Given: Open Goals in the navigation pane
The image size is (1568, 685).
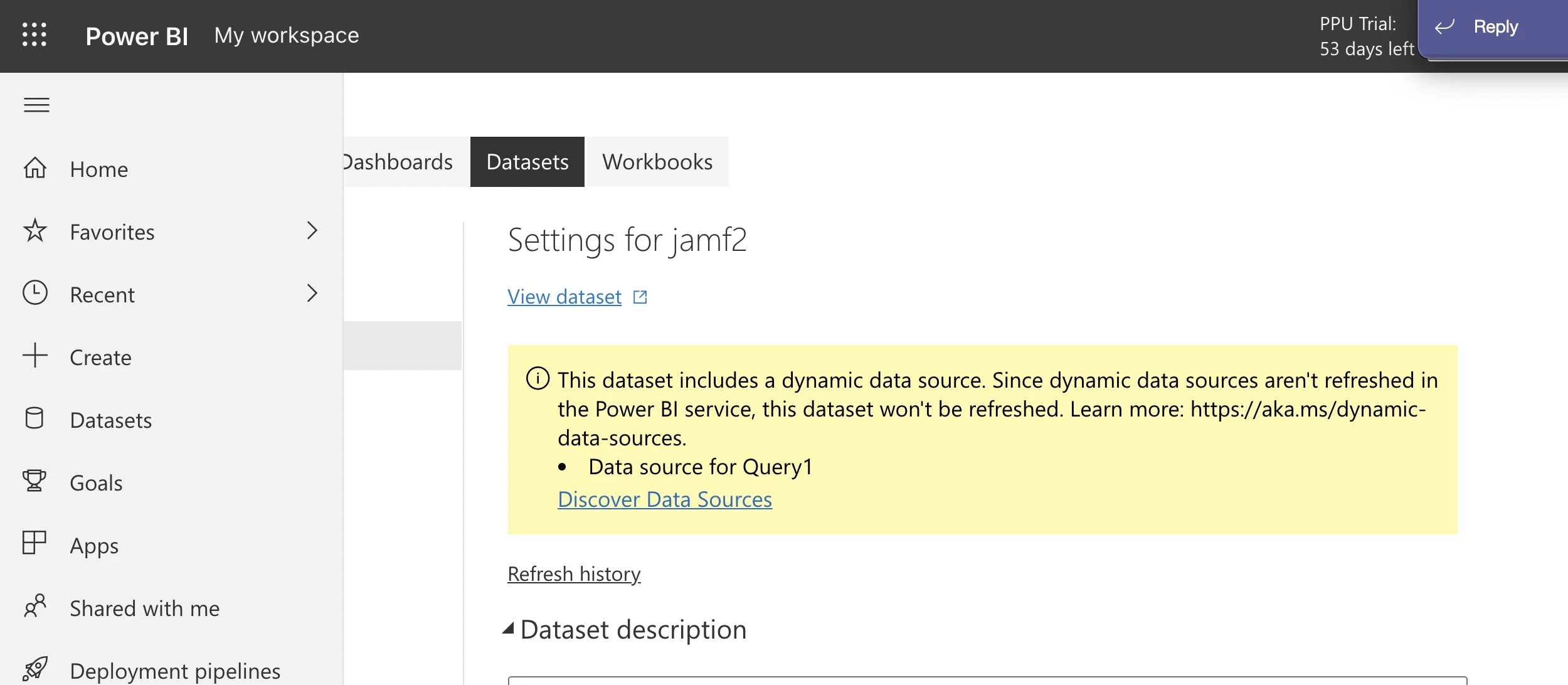Looking at the screenshot, I should pyautogui.click(x=171, y=482).
